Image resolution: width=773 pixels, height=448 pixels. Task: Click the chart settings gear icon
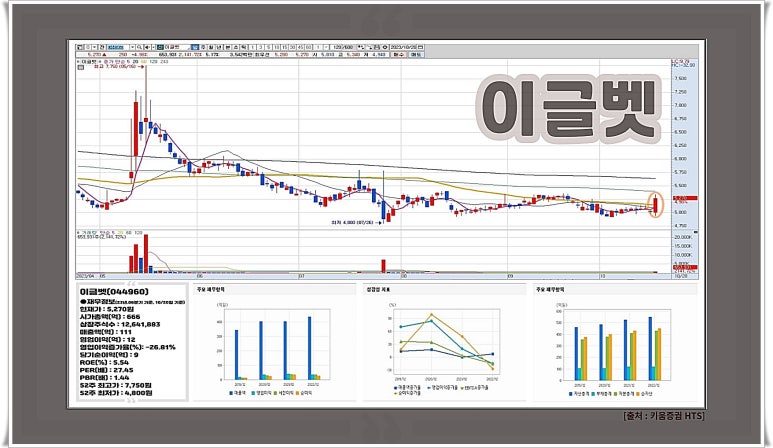385,47
